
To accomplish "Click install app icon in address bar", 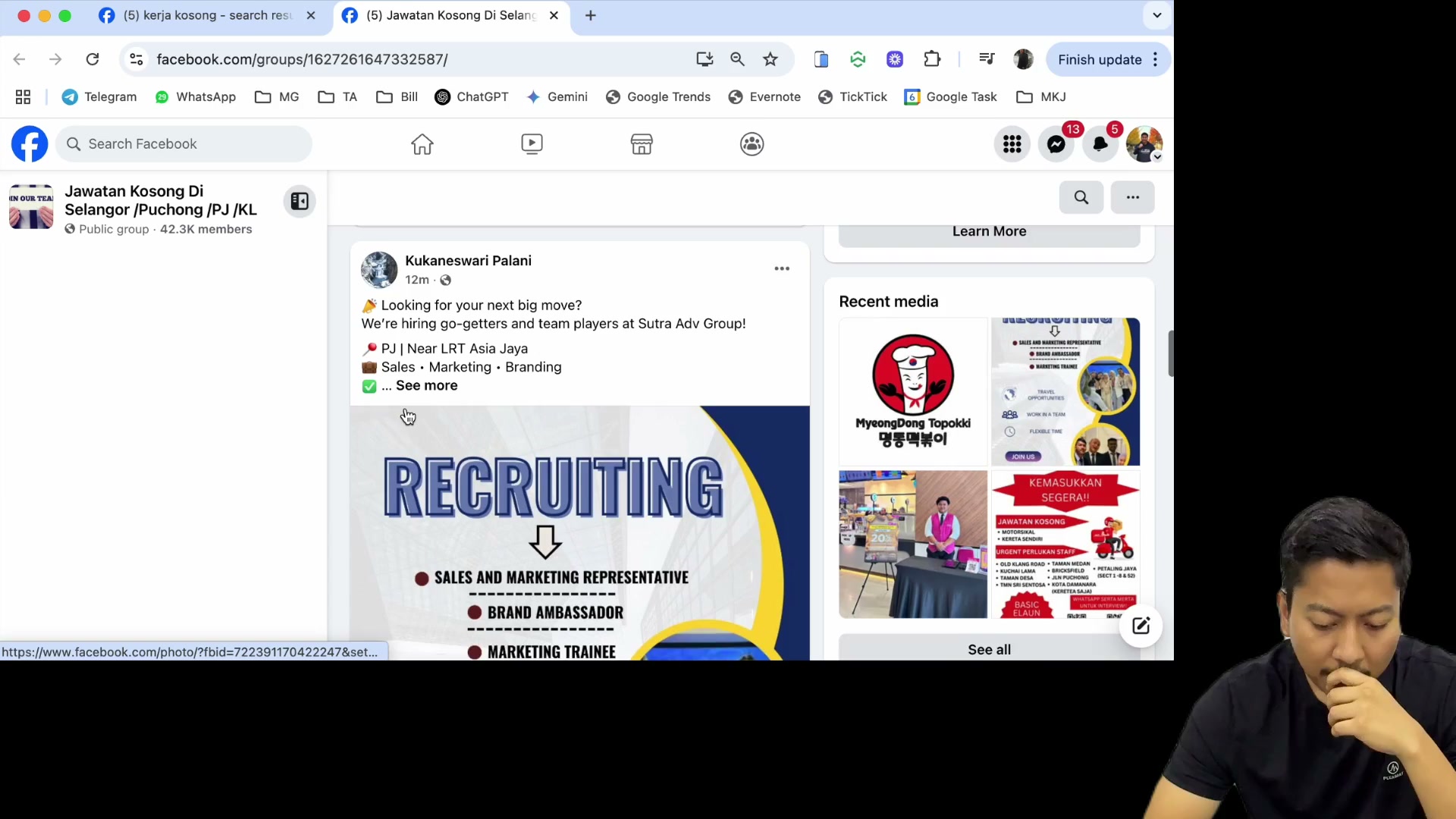I will (704, 59).
